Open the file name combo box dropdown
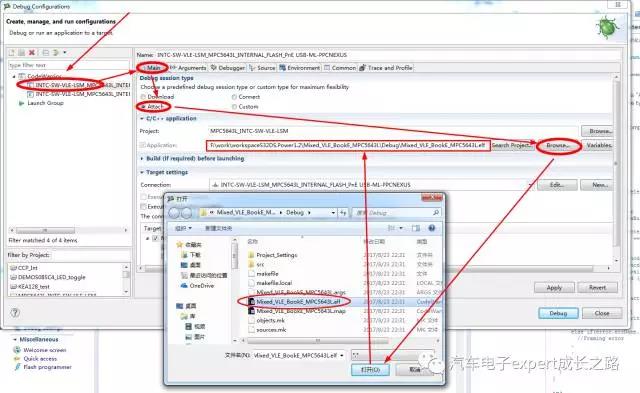Image resolution: width=640 pixels, height=393 pixels. click(x=342, y=355)
